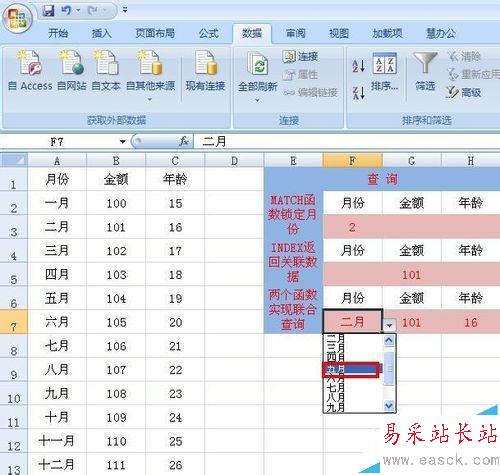This screenshot has width=500, height=475.
Task: Open the Office button menu
Action: click(17, 18)
